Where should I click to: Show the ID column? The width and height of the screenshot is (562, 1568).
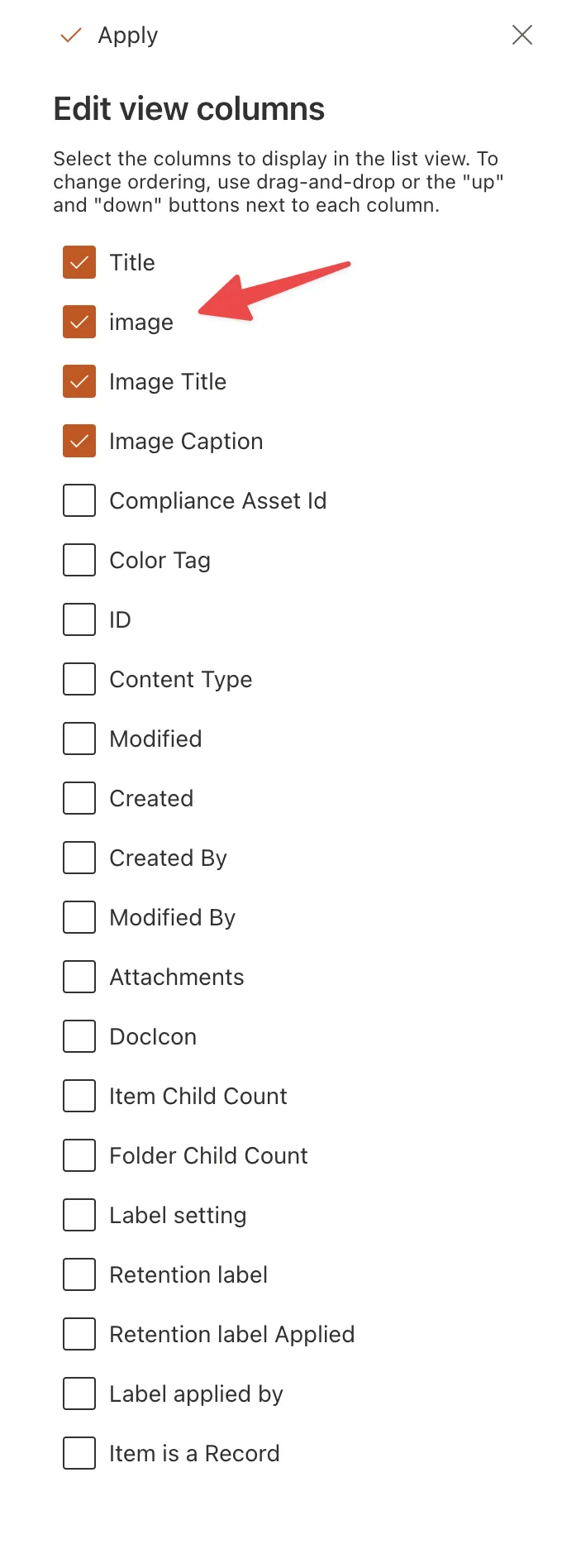pos(79,620)
